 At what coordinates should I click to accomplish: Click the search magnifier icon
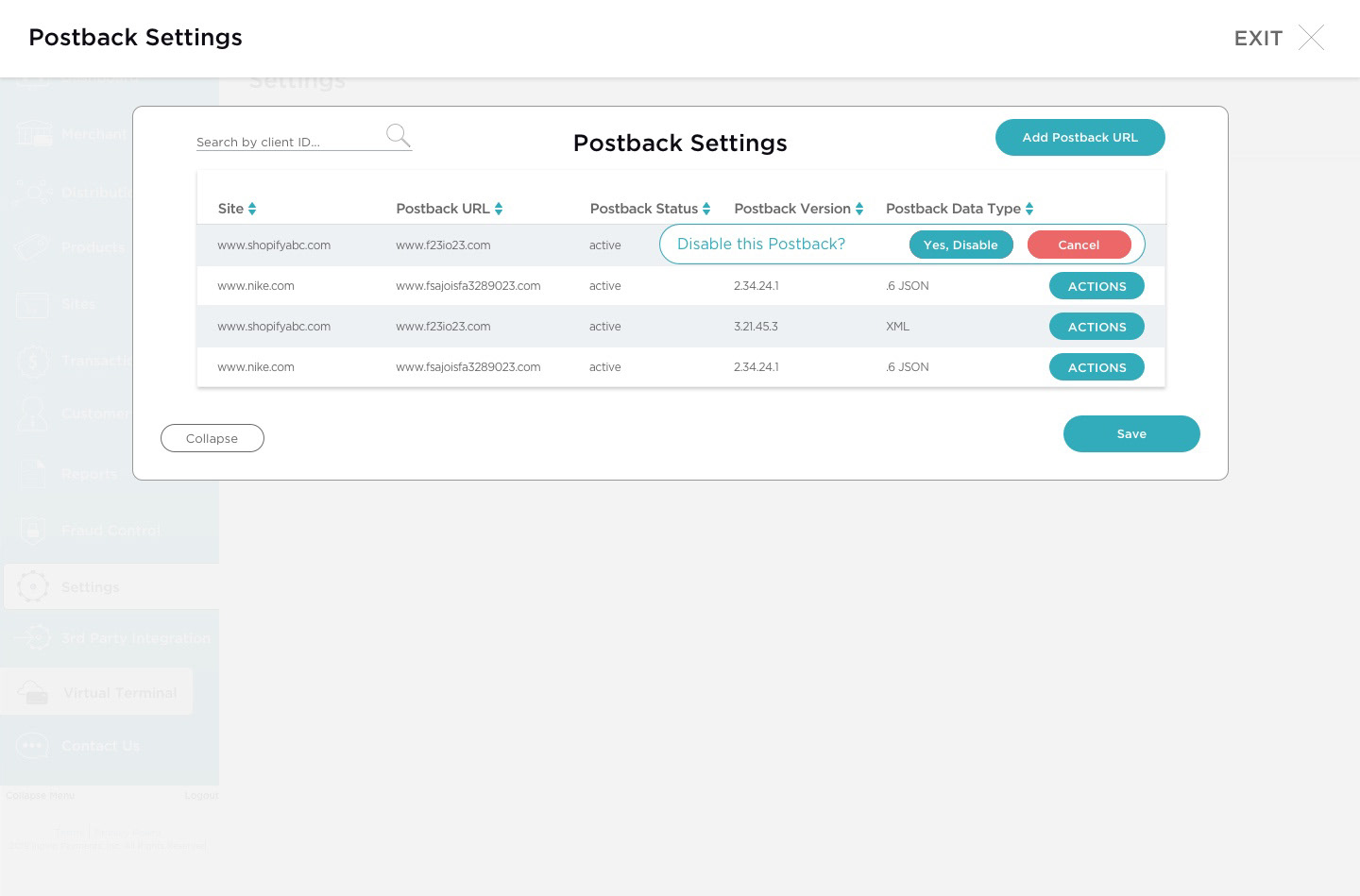pyautogui.click(x=398, y=136)
